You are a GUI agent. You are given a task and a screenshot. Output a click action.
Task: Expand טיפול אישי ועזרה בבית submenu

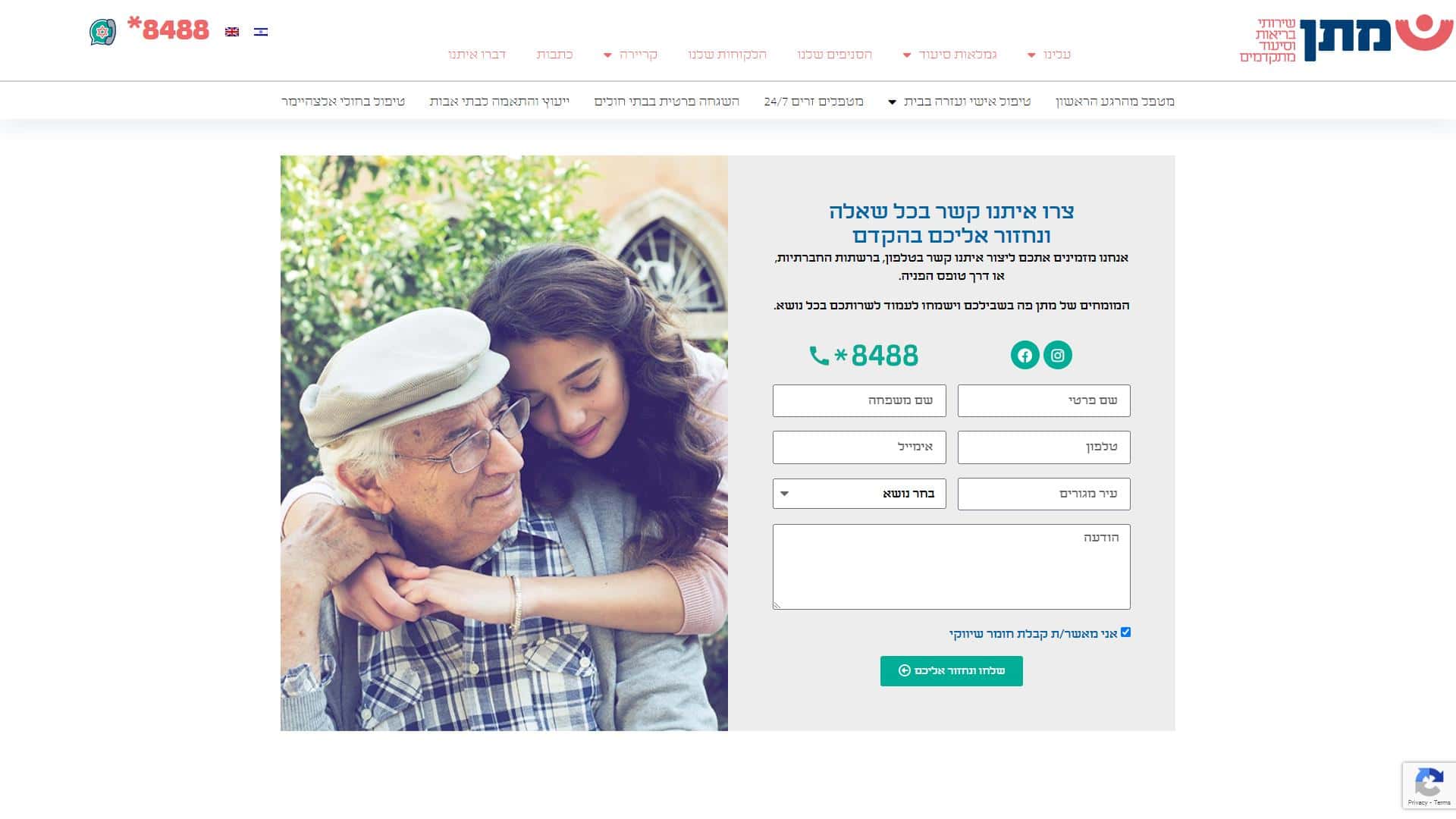(x=959, y=102)
